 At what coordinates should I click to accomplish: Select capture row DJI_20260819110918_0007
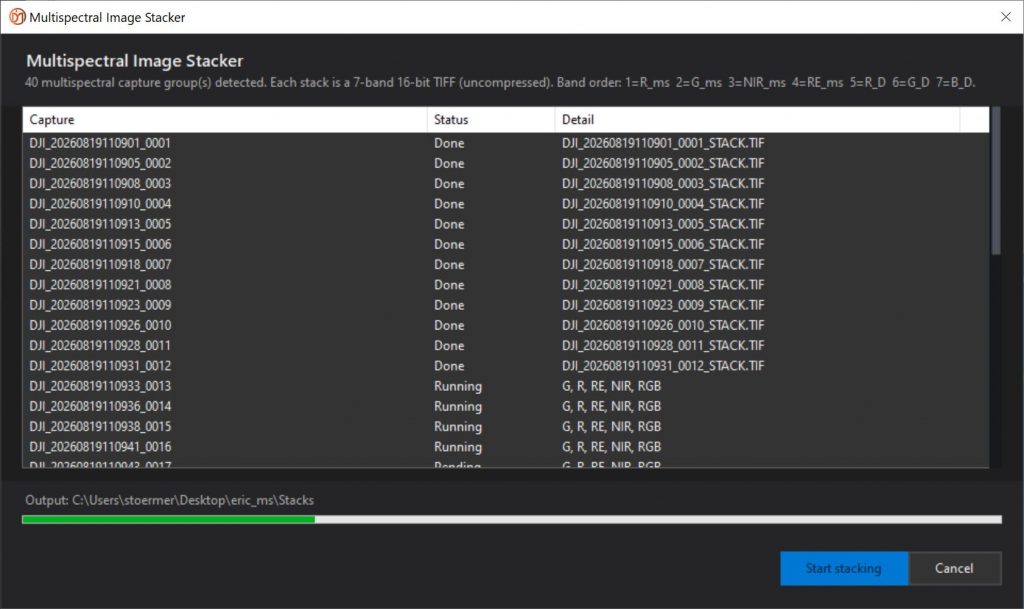[x=505, y=264]
